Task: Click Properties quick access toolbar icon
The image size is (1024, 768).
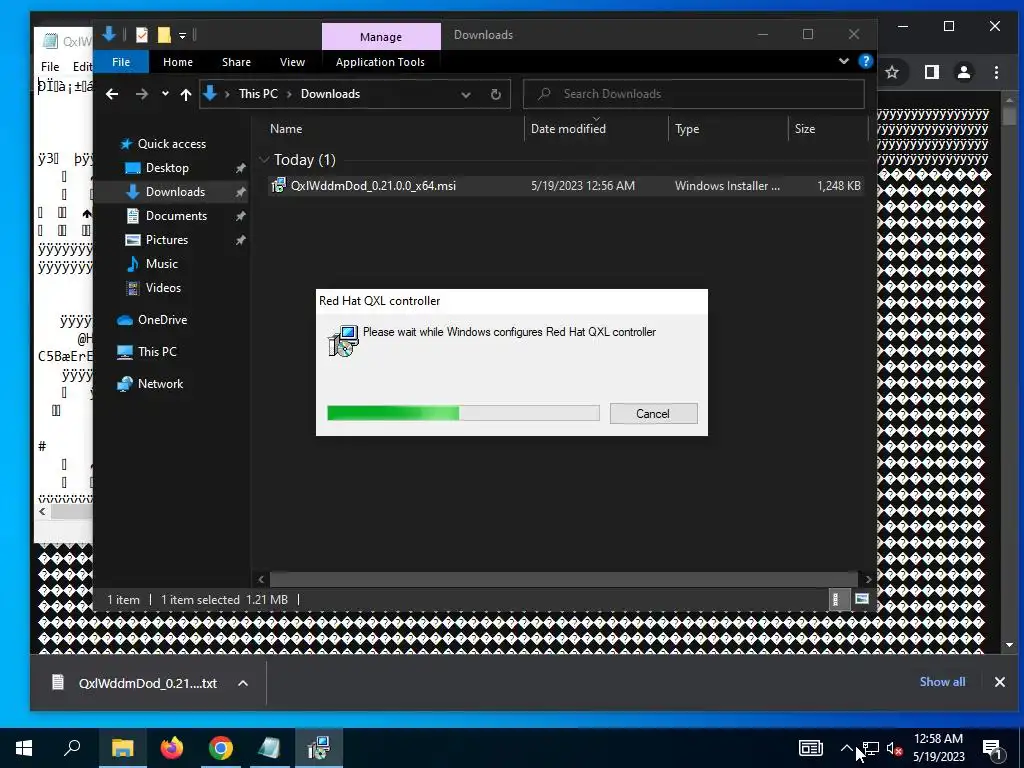Action: click(x=142, y=35)
